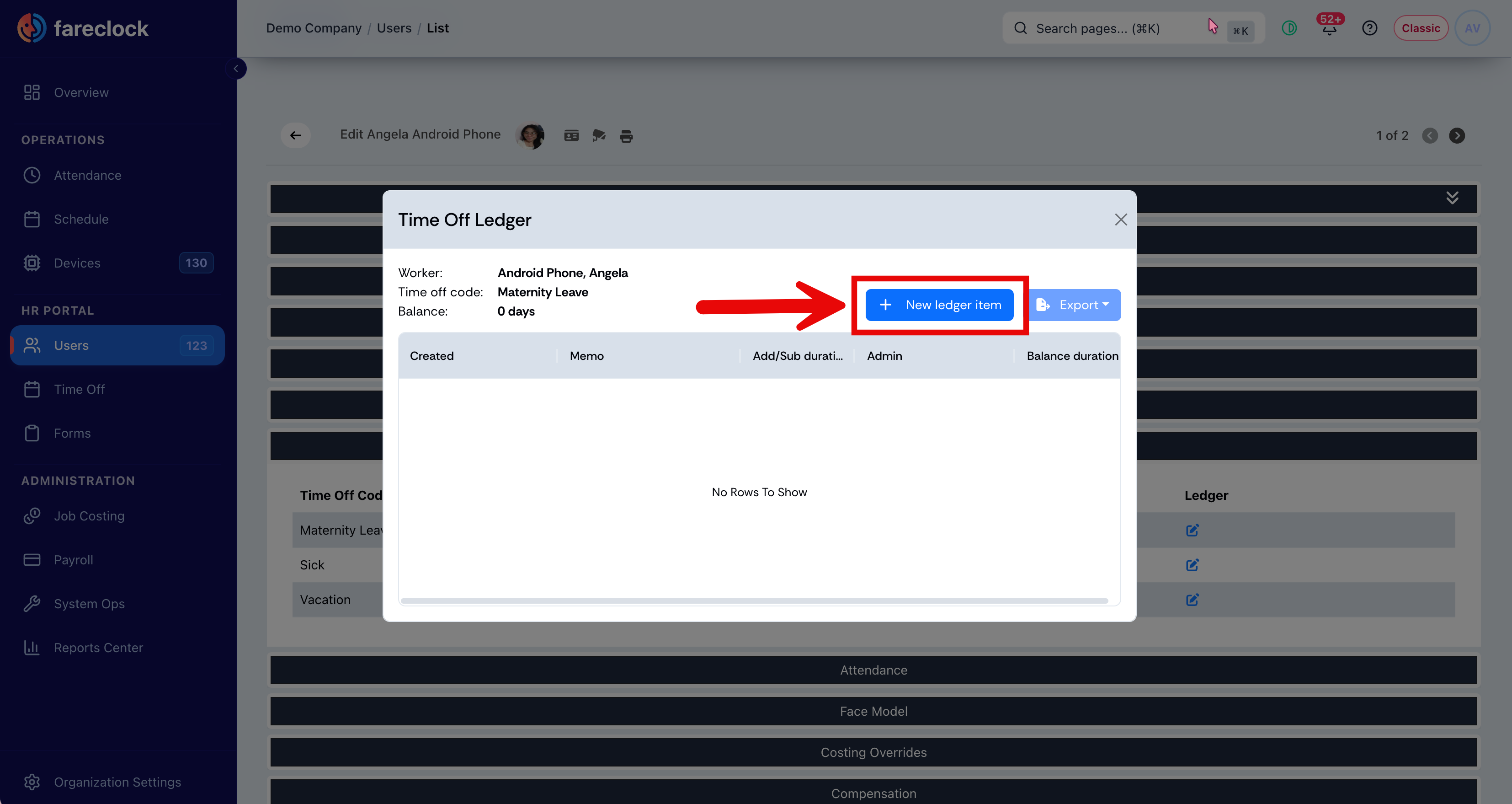Viewport: 1512px width, 804px height.
Task: Open the Export dropdown
Action: click(x=1075, y=305)
